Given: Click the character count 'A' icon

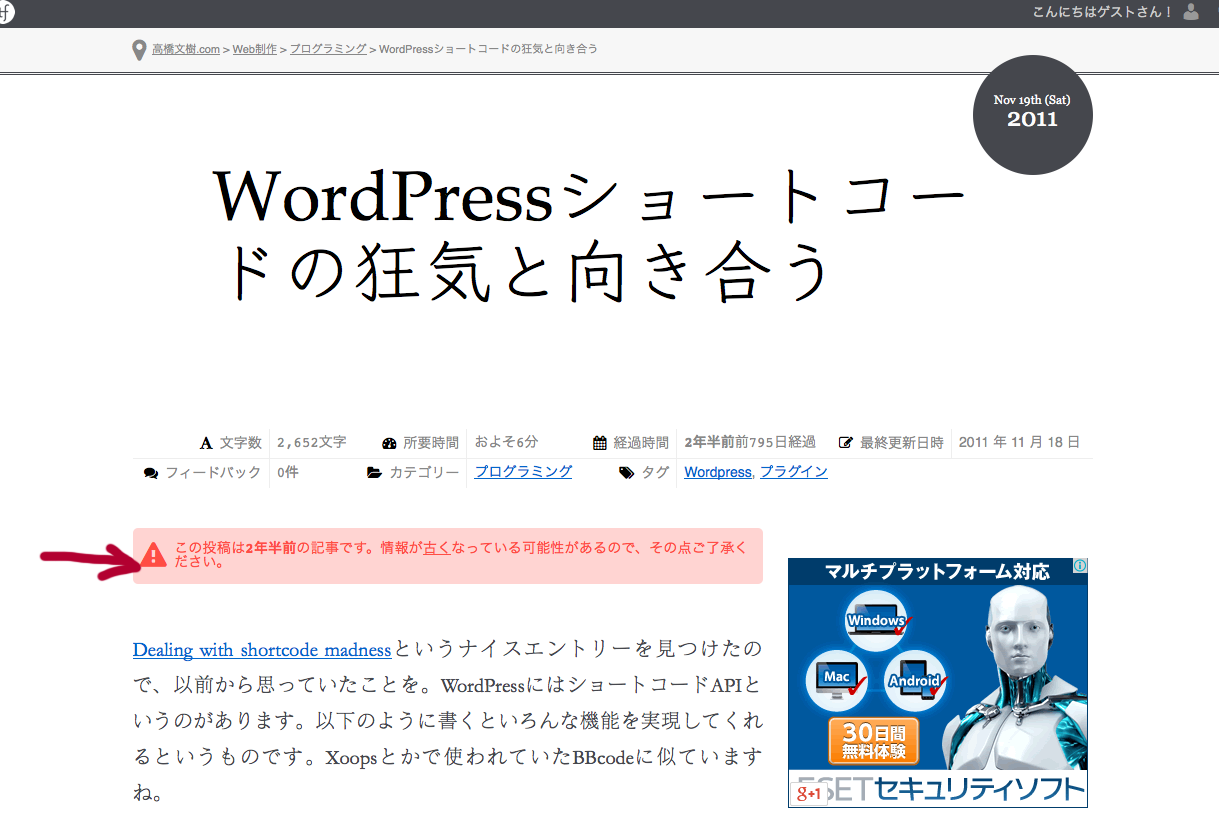Looking at the screenshot, I should [206, 443].
